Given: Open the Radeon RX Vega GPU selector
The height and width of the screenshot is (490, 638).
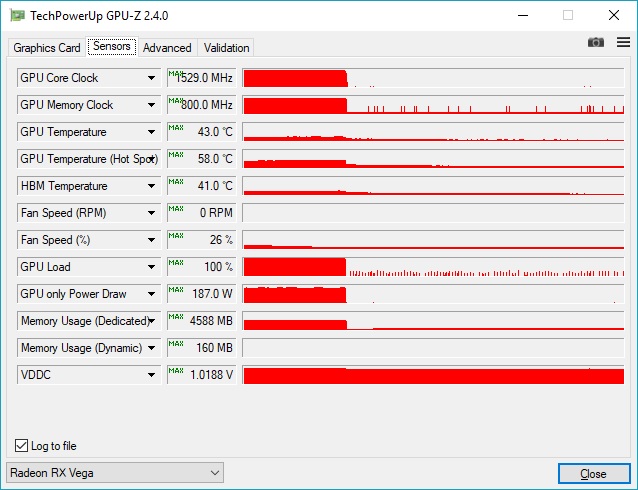Looking at the screenshot, I should tap(115, 472).
